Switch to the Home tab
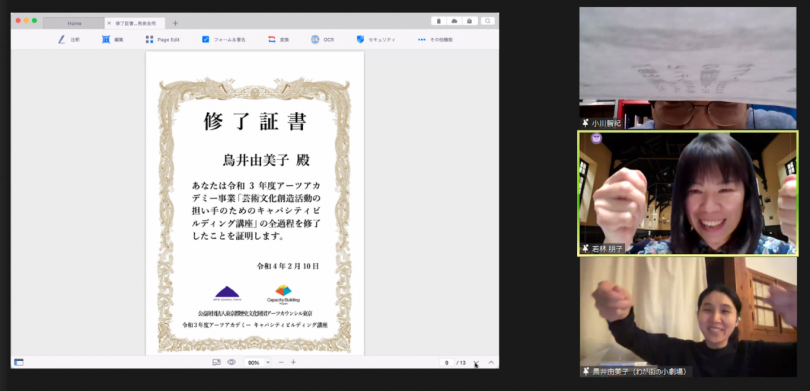 [x=74, y=23]
